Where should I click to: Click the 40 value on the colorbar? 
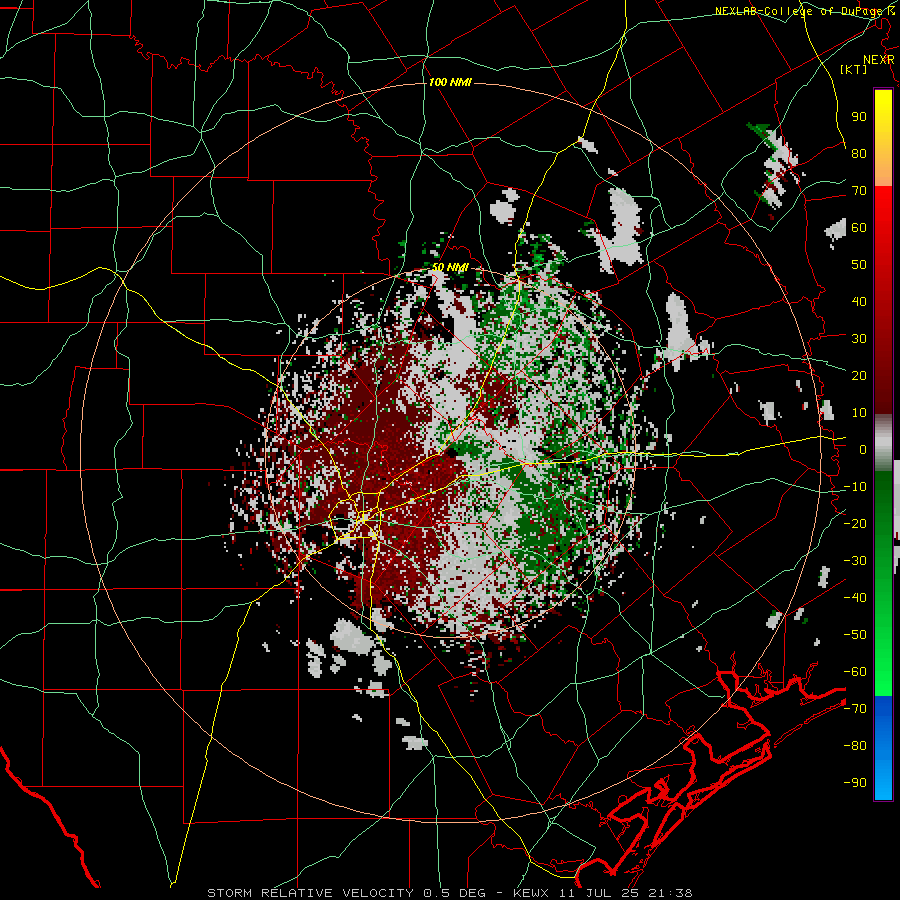(x=859, y=302)
